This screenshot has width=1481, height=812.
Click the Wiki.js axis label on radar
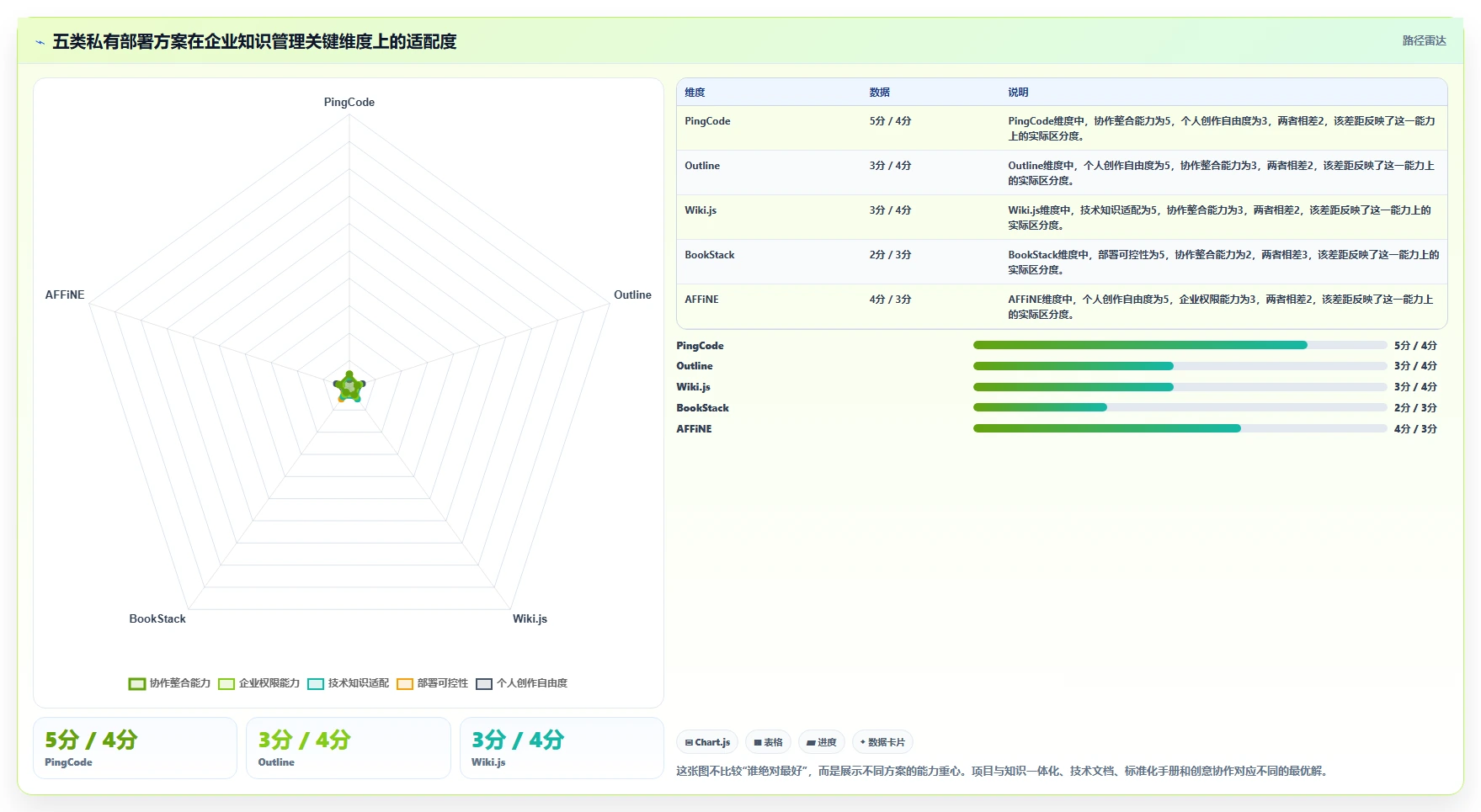coord(530,618)
